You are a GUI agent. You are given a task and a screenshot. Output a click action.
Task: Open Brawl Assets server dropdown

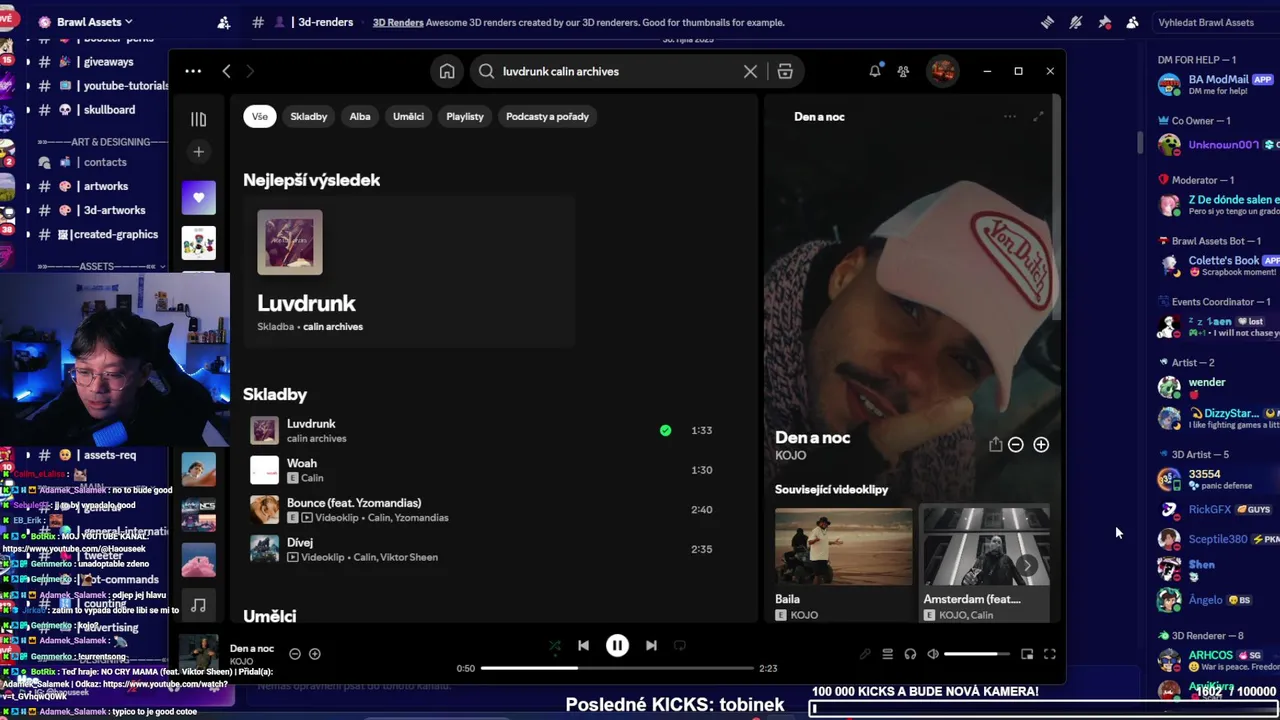point(97,22)
